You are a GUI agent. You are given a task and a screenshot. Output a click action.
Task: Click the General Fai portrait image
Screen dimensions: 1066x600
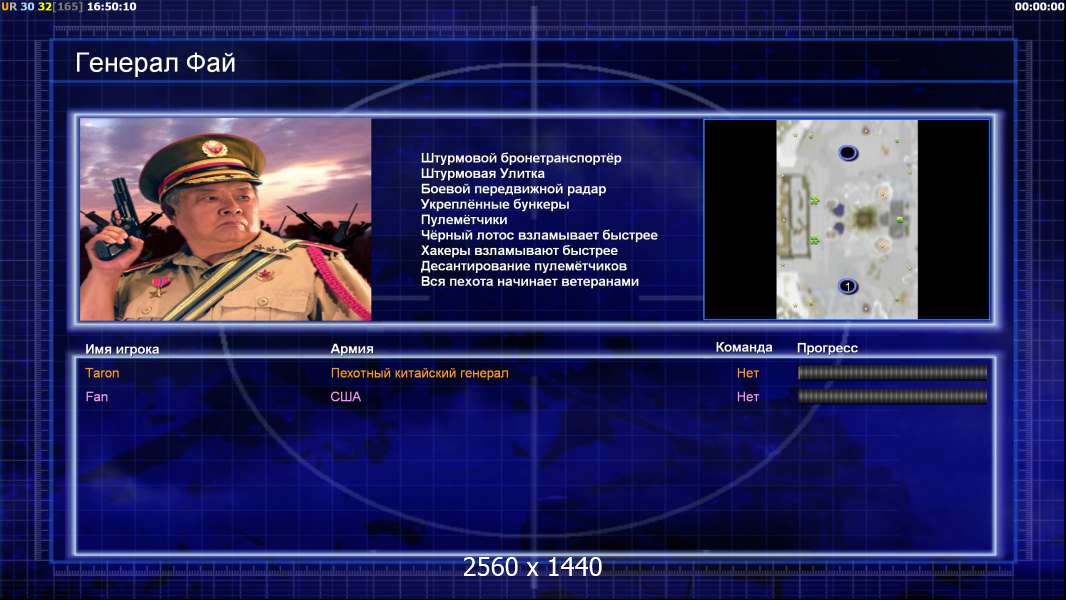[226, 219]
